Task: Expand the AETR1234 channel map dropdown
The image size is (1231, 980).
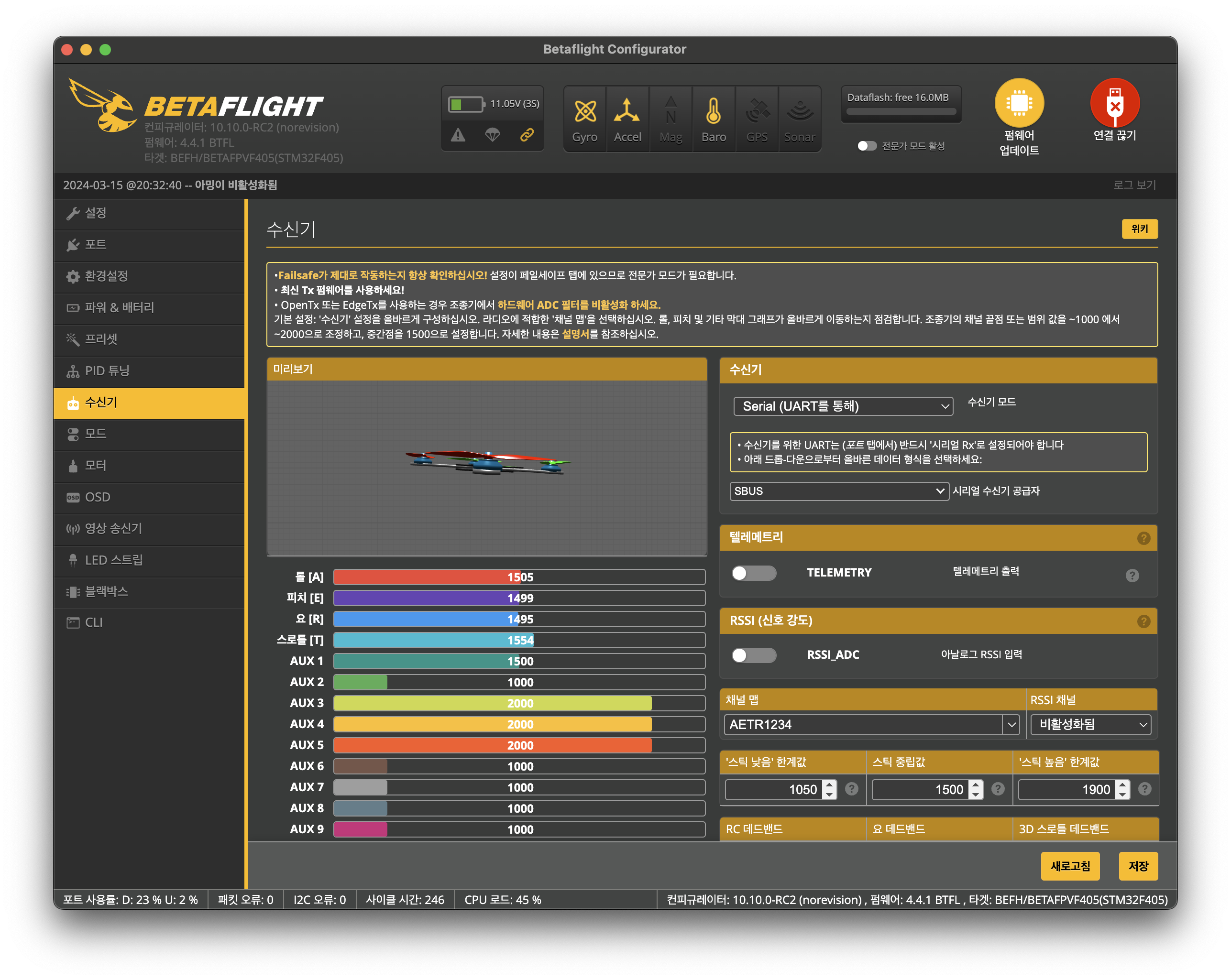Action: coord(1011,724)
